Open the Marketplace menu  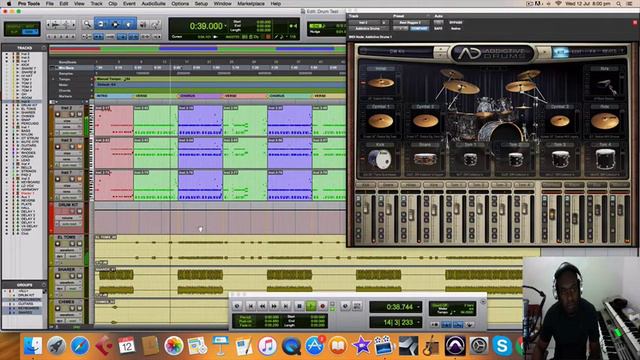tap(251, 4)
